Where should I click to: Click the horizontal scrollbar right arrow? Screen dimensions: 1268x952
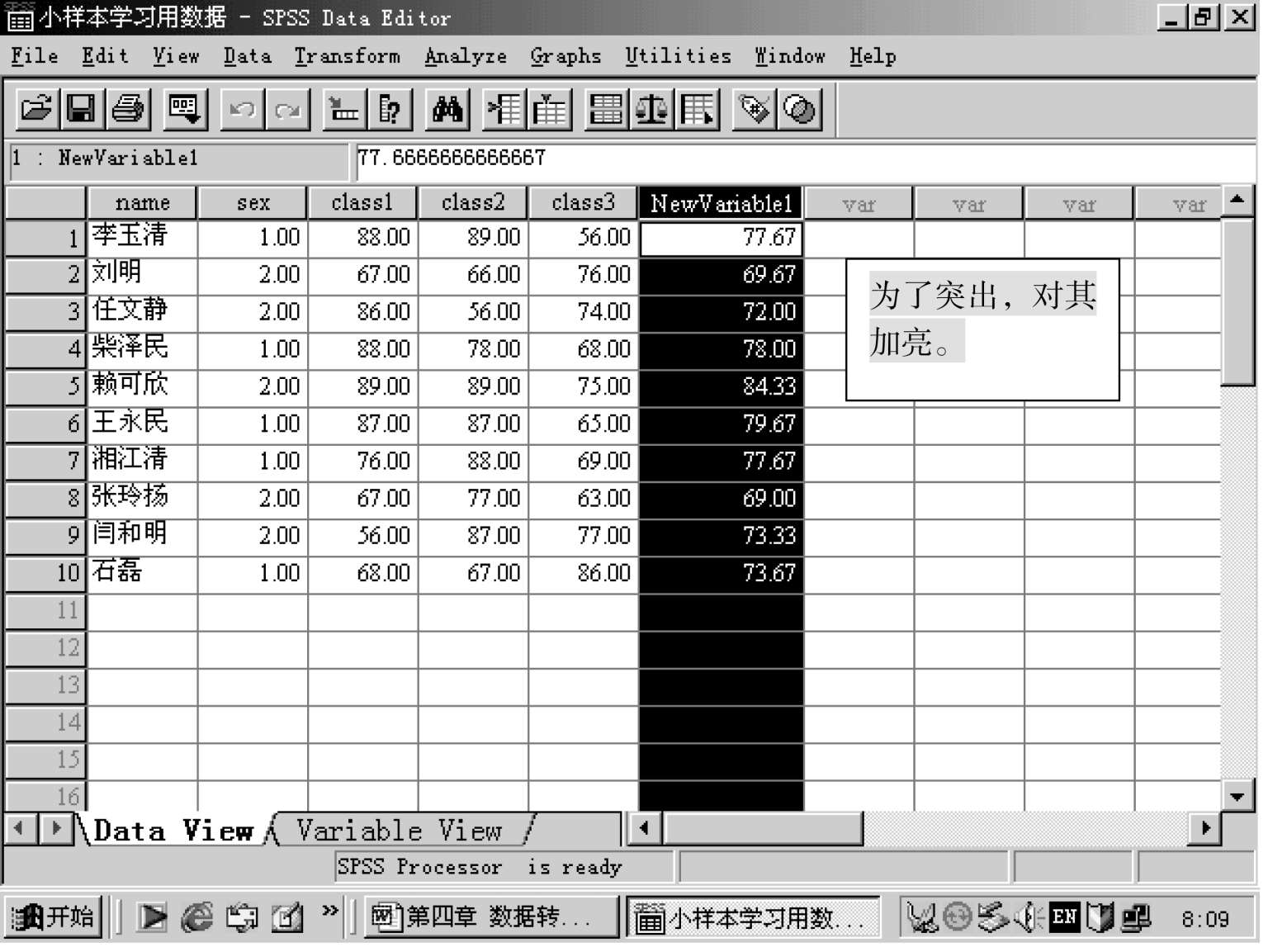tap(1205, 827)
